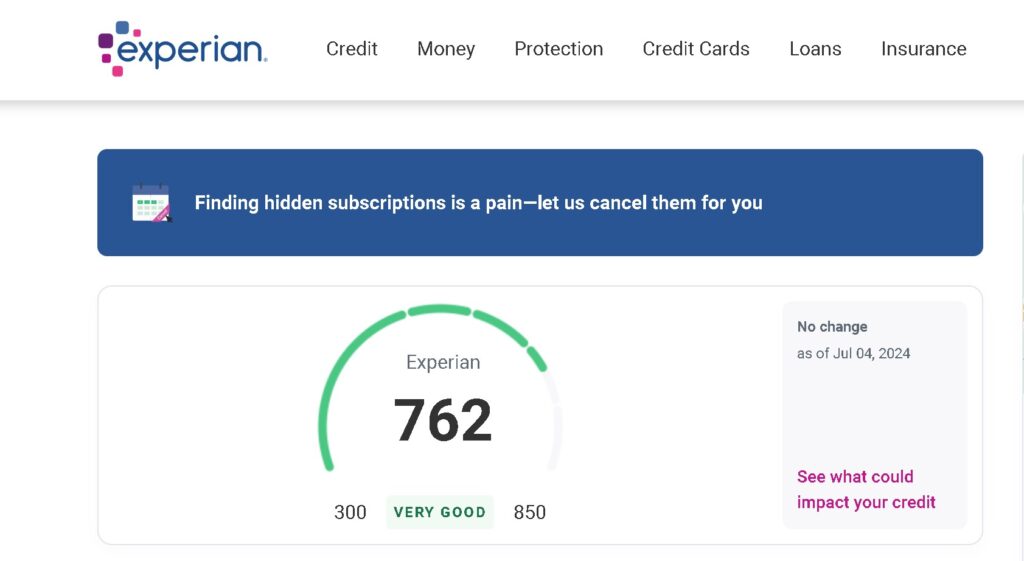Click the 850 maximum score label
Screen dimensions: 1024x561
click(x=530, y=512)
